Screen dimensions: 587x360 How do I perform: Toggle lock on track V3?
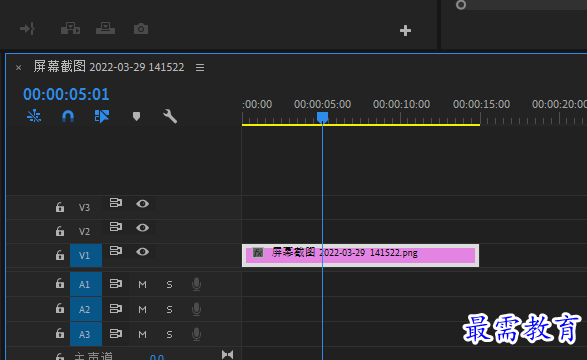coord(60,207)
